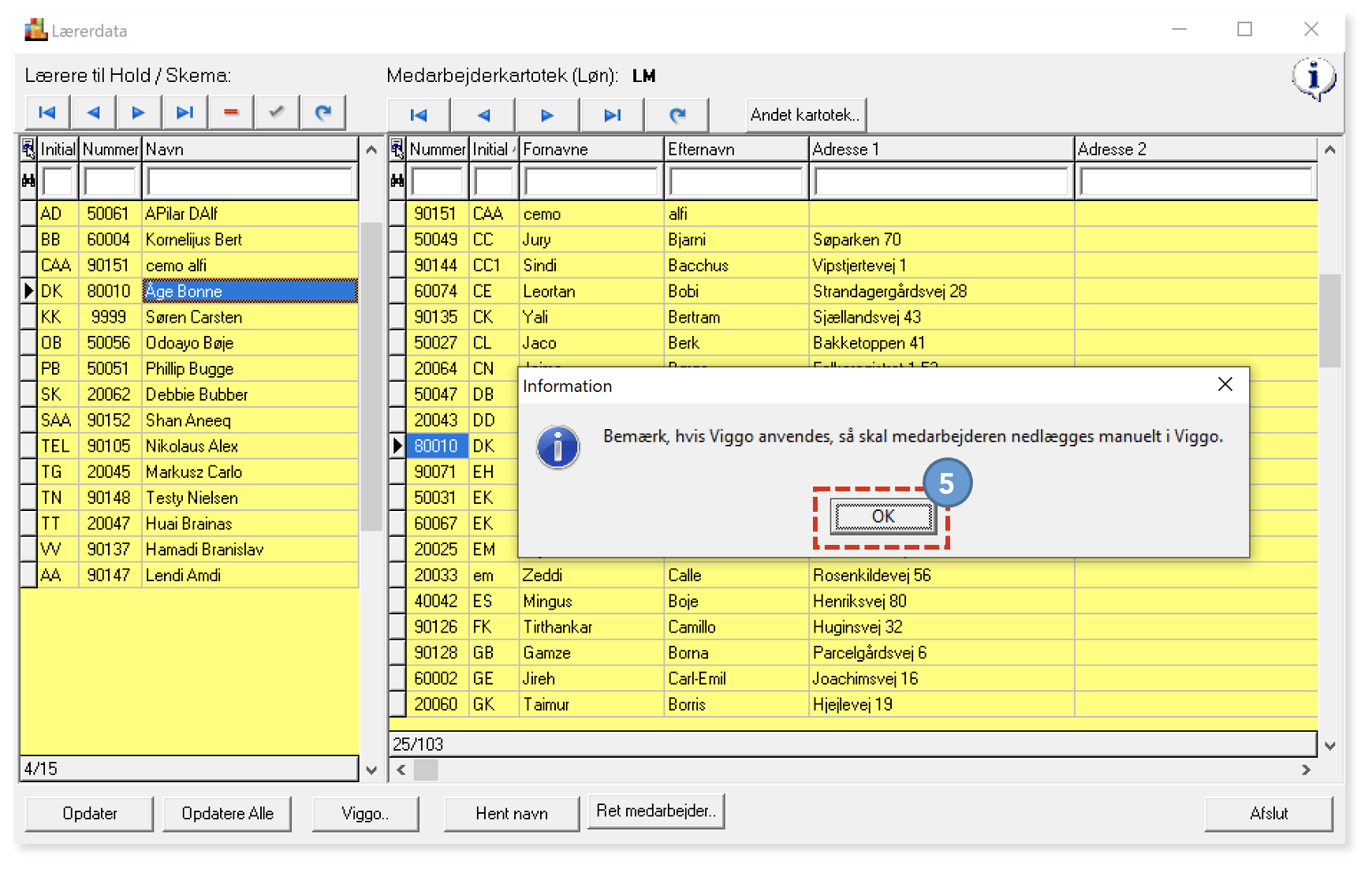Click left arrow of horizontal scrollbar
This screenshot has width=1372, height=869.
click(401, 770)
